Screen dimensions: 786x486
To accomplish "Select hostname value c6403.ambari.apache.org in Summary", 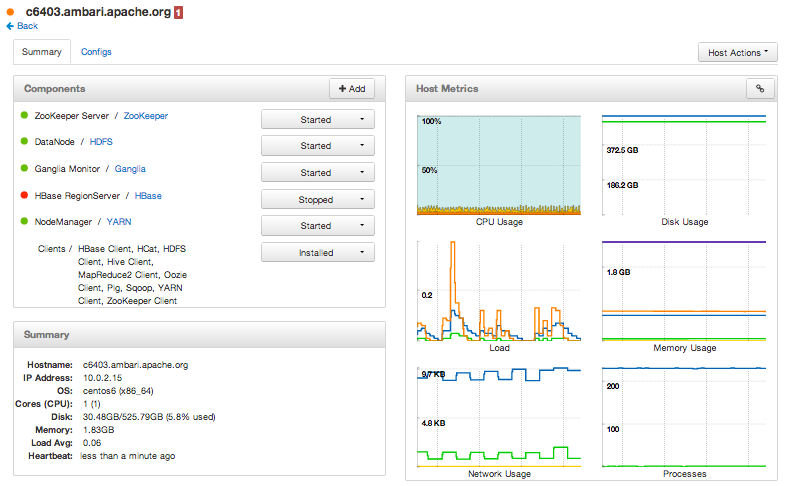I will tap(135, 365).
